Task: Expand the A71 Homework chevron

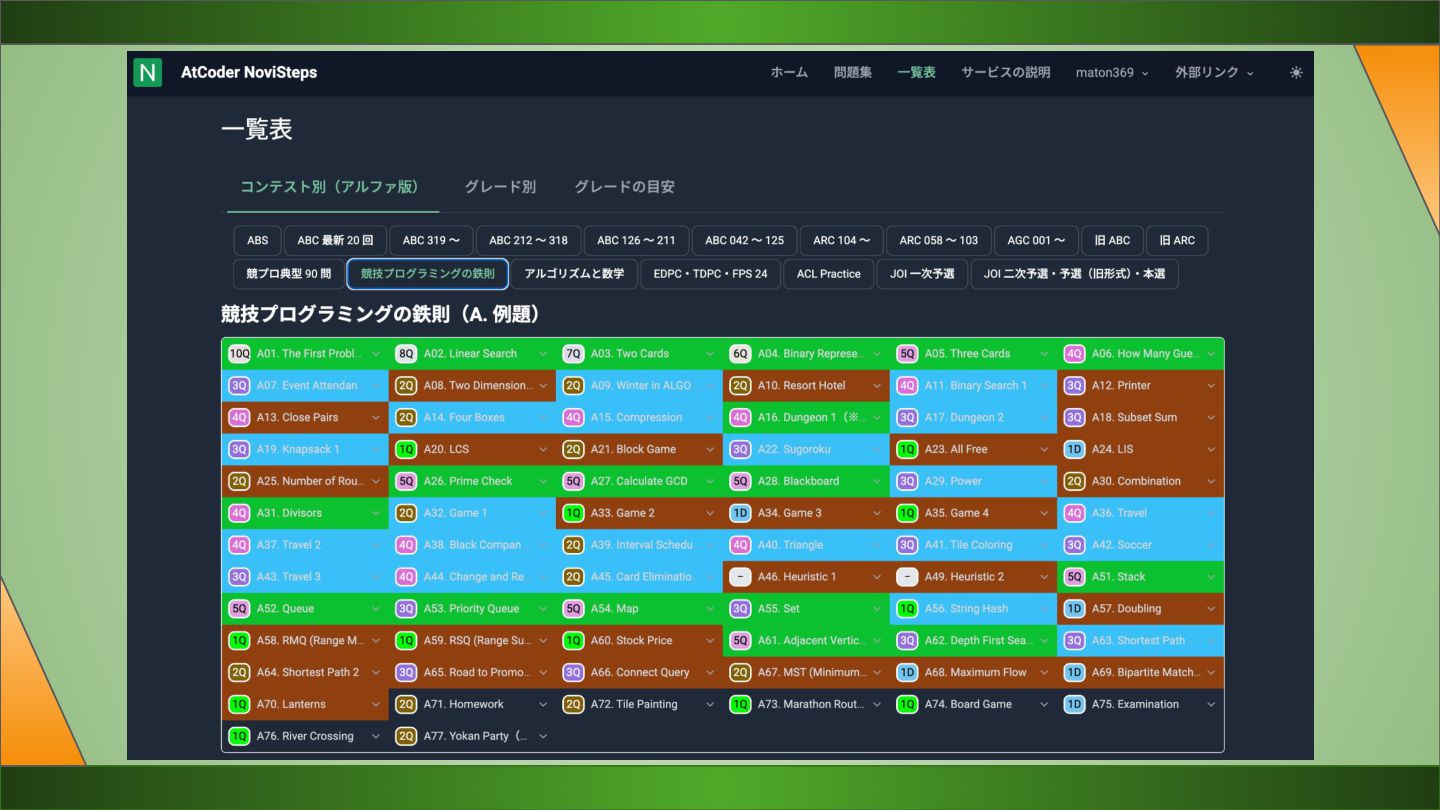Action: [543, 705]
